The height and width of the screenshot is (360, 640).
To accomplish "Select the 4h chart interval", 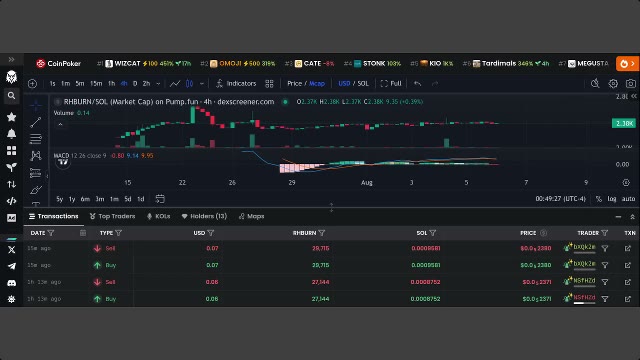I will click(x=124, y=84).
